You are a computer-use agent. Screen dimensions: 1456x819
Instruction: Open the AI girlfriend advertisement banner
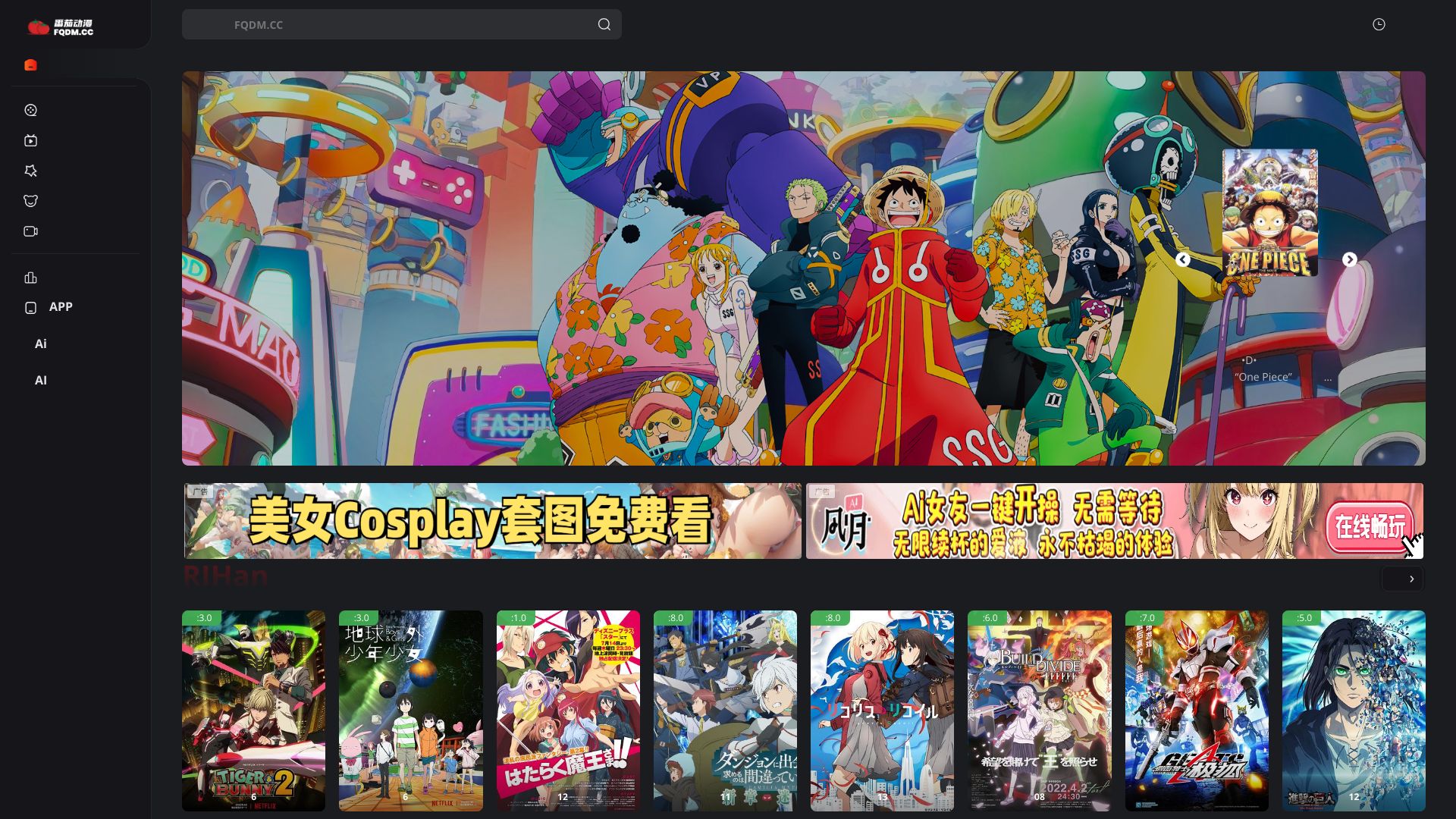[x=1114, y=521]
